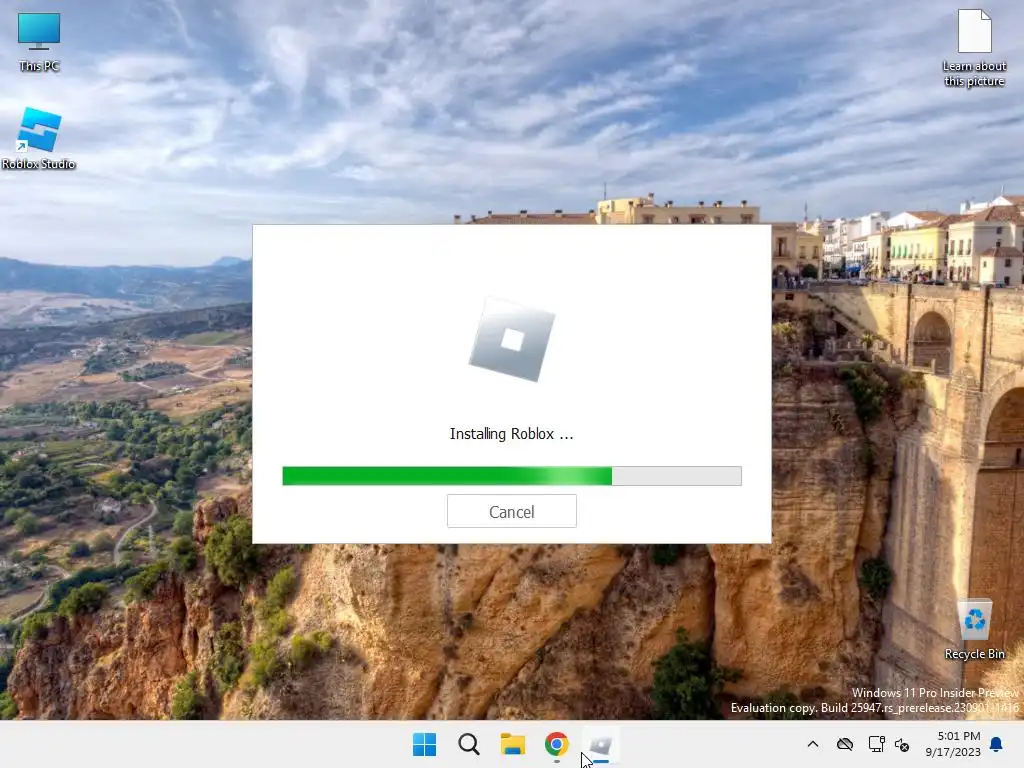Click the muted volume tray icon
This screenshot has width=1024, height=768.
[902, 744]
